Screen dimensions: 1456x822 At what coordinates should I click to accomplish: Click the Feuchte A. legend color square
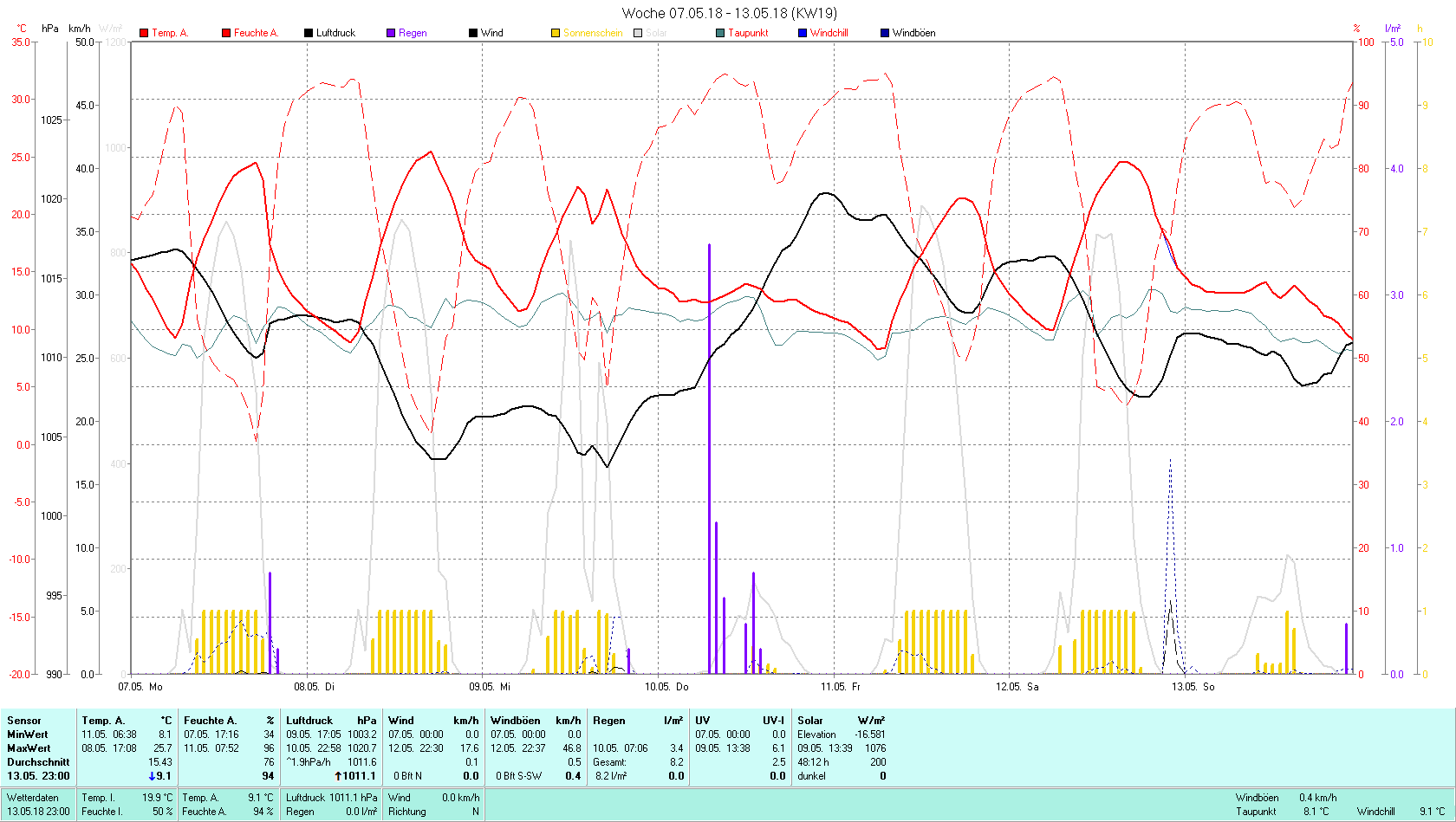[x=226, y=33]
